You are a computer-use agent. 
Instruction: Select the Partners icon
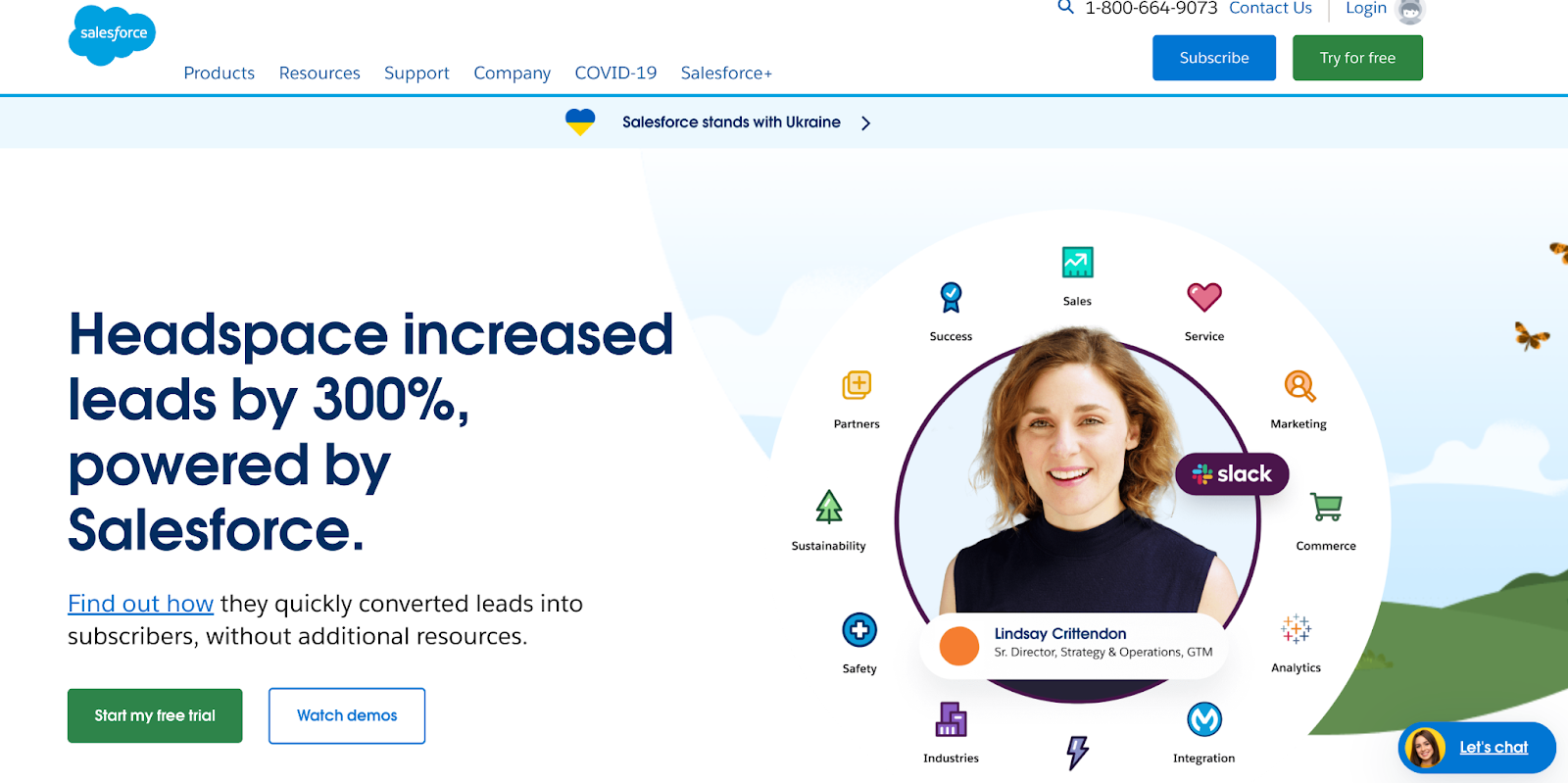pos(857,385)
